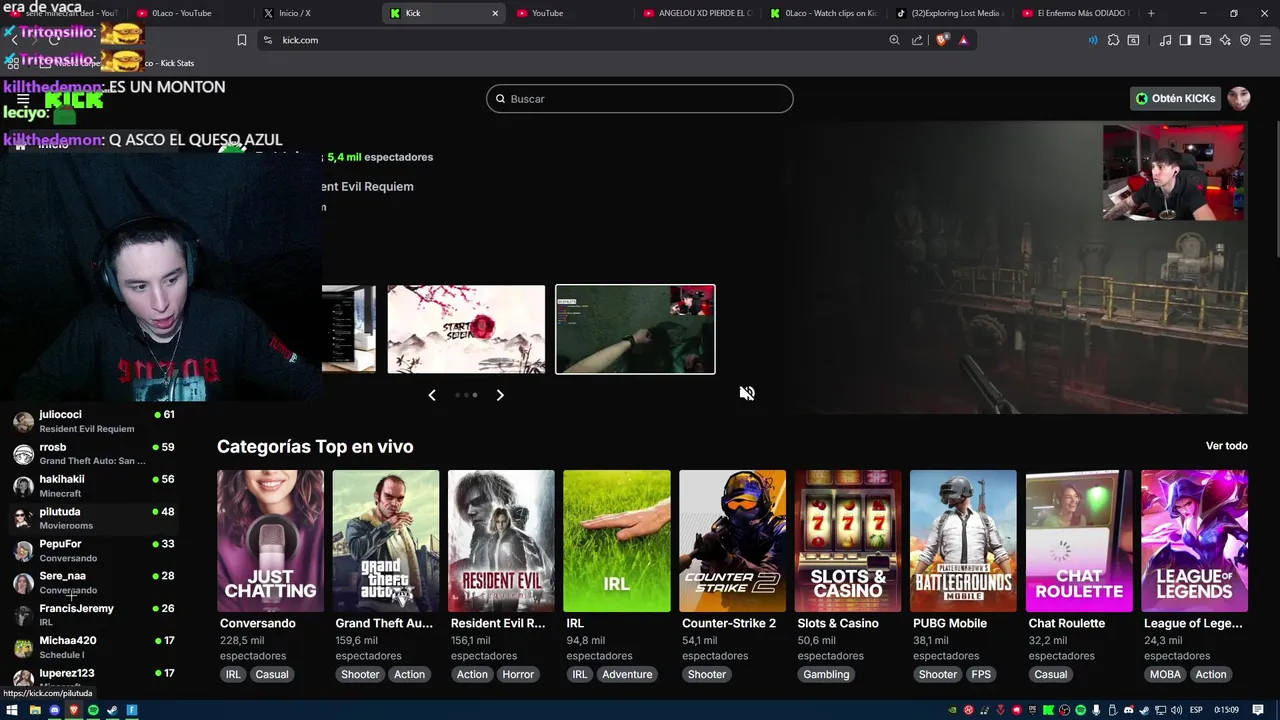Open File Explorer from the taskbar

(x=34, y=710)
